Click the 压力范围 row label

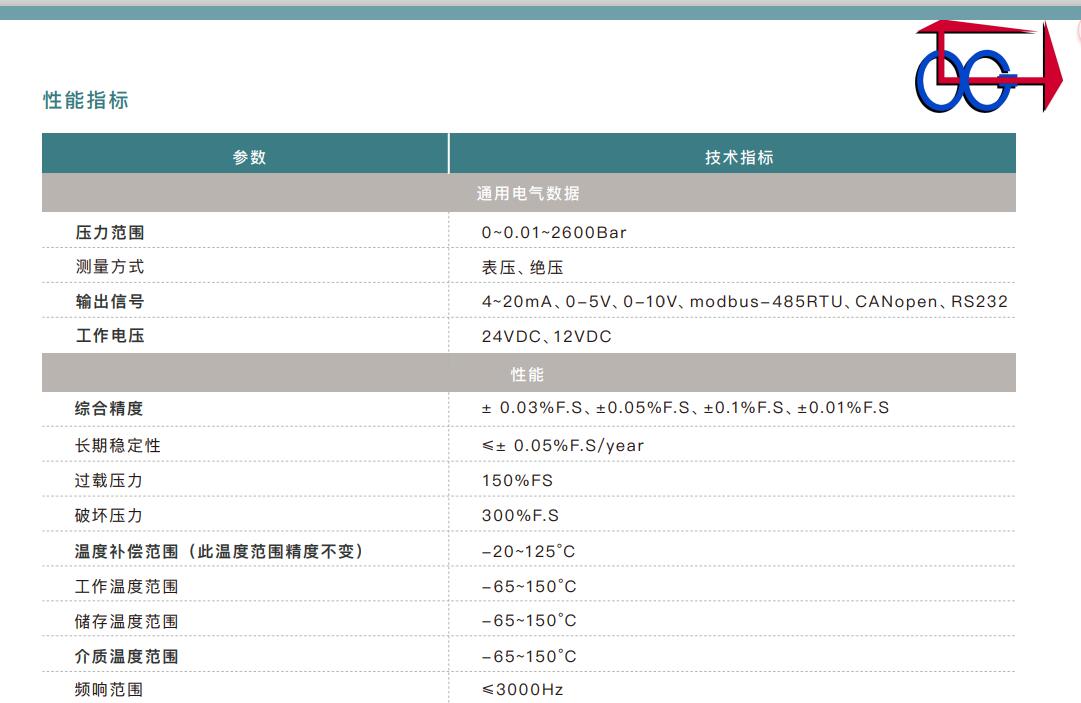(x=110, y=232)
